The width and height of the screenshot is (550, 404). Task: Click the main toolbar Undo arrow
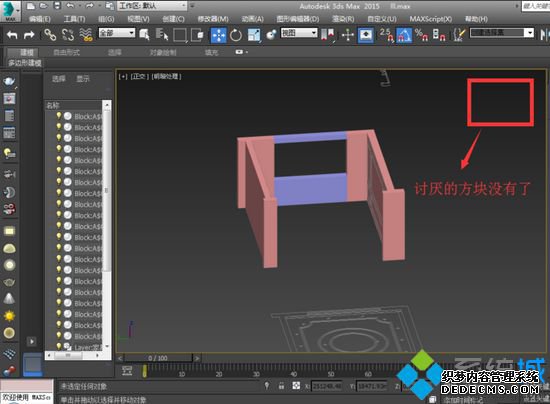click(x=12, y=34)
